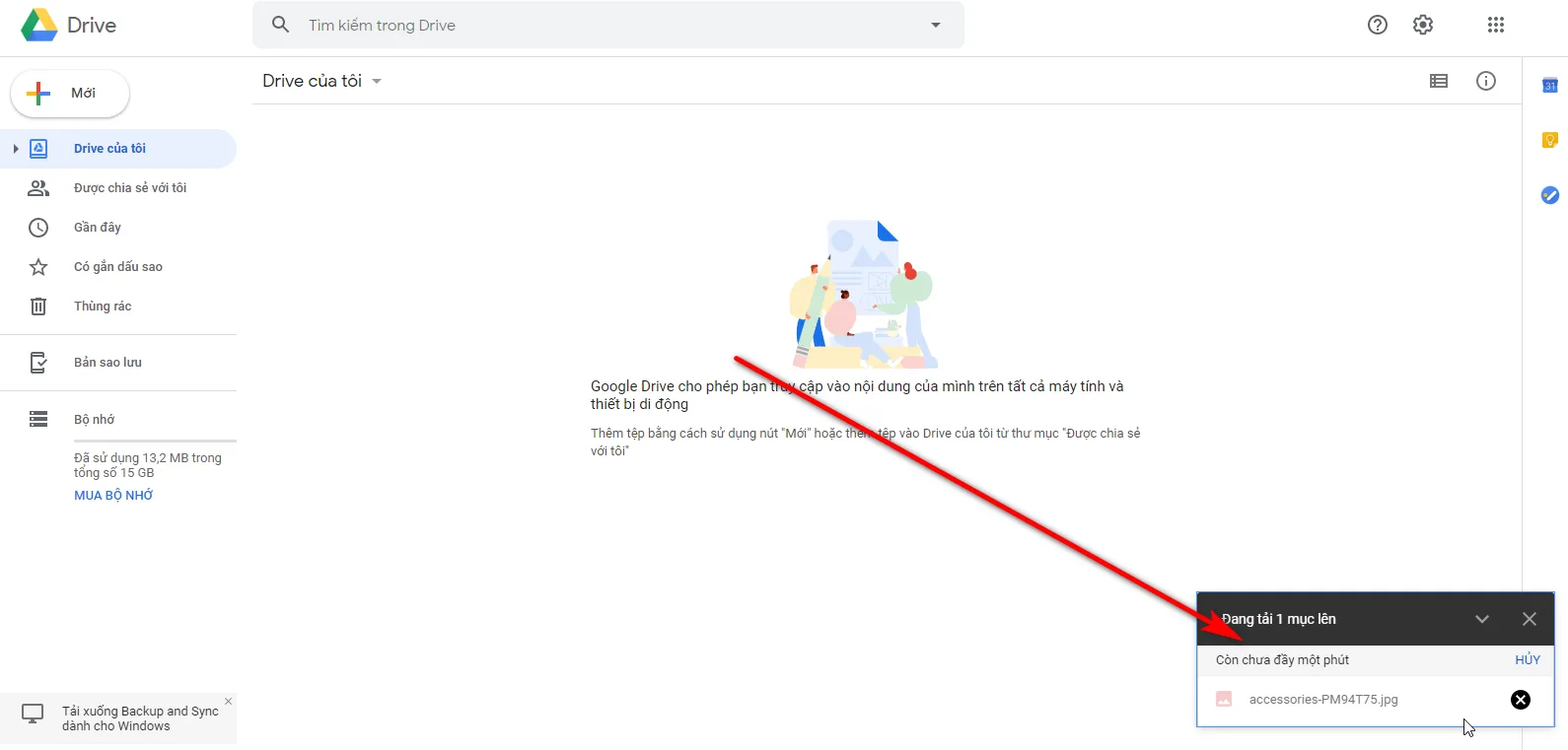Click the Drive của tôi sidebar icon
The image size is (1568, 750).
point(38,149)
